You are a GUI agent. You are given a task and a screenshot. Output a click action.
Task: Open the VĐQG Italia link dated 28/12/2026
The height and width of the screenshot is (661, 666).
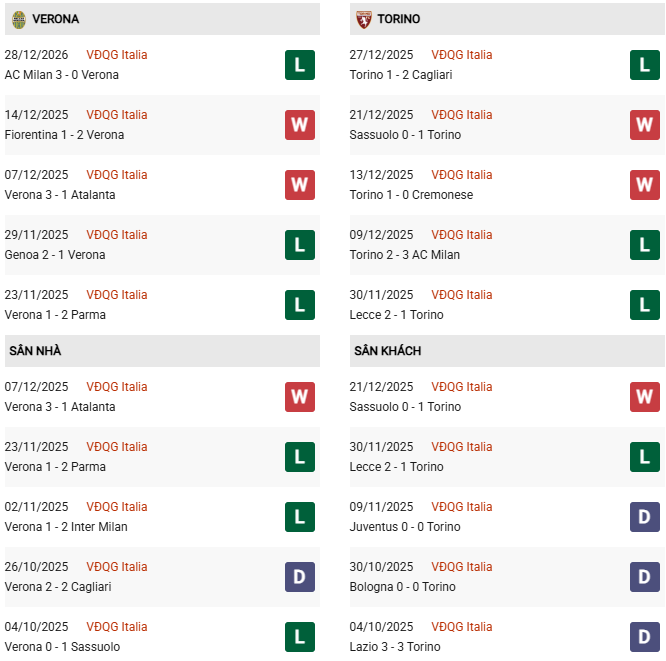(x=117, y=55)
